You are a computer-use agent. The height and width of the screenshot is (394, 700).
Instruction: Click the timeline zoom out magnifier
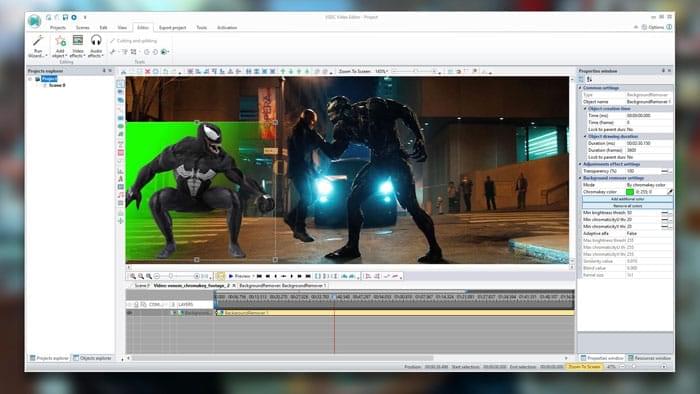pos(141,277)
